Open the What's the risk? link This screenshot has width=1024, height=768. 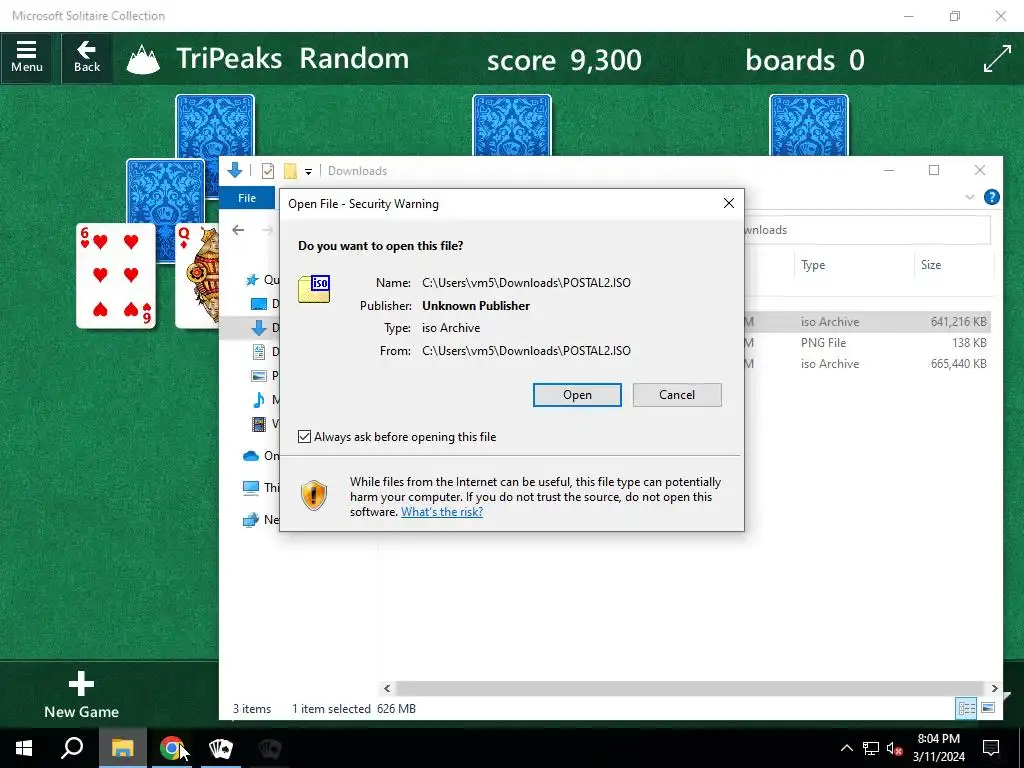pyautogui.click(x=442, y=511)
